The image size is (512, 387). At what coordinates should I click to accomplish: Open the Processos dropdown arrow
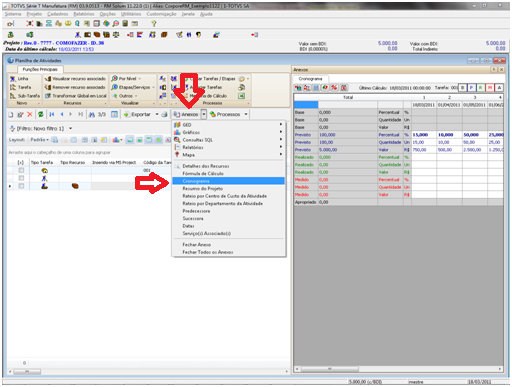(x=246, y=114)
